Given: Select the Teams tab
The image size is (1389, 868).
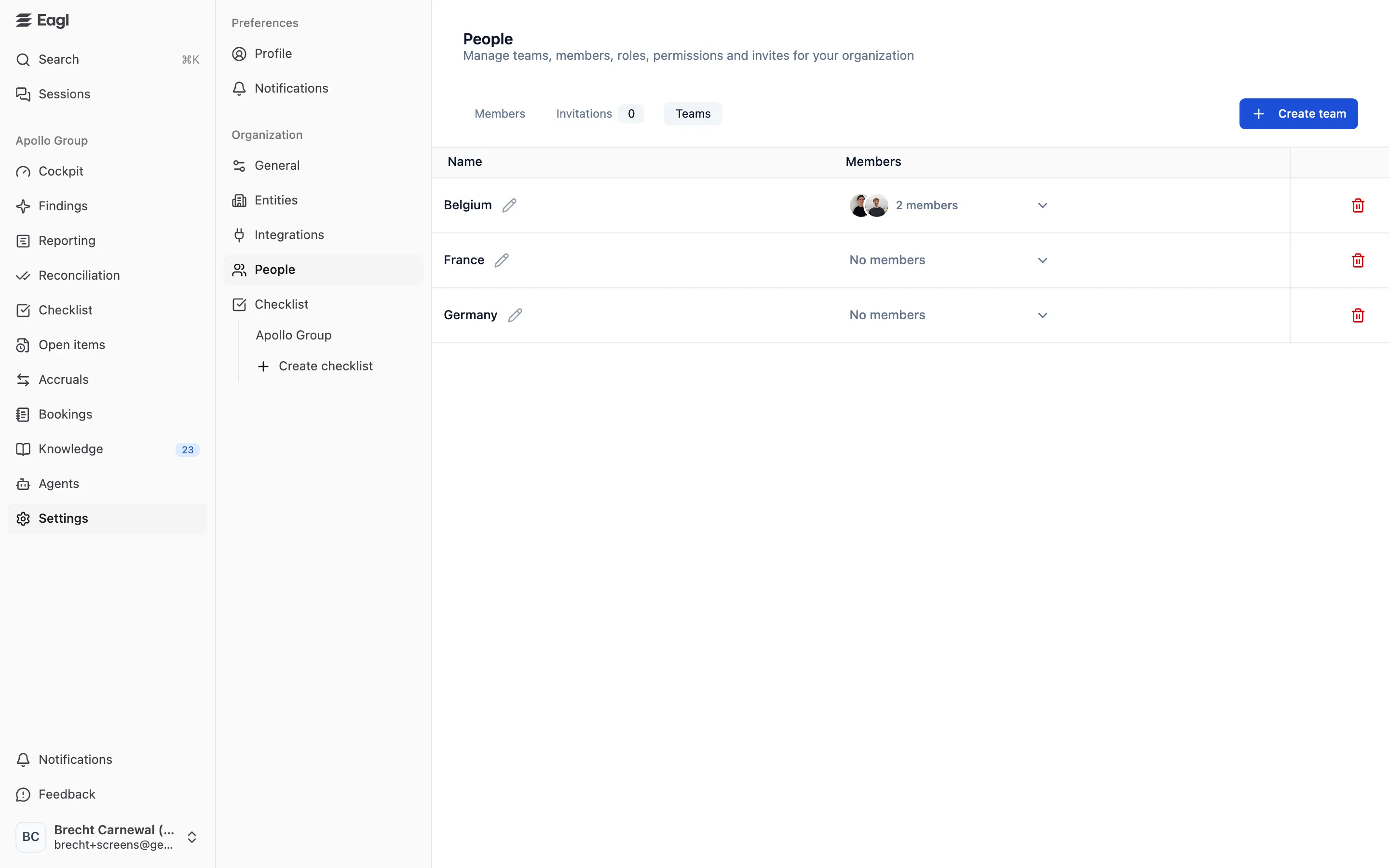Looking at the screenshot, I should [693, 114].
